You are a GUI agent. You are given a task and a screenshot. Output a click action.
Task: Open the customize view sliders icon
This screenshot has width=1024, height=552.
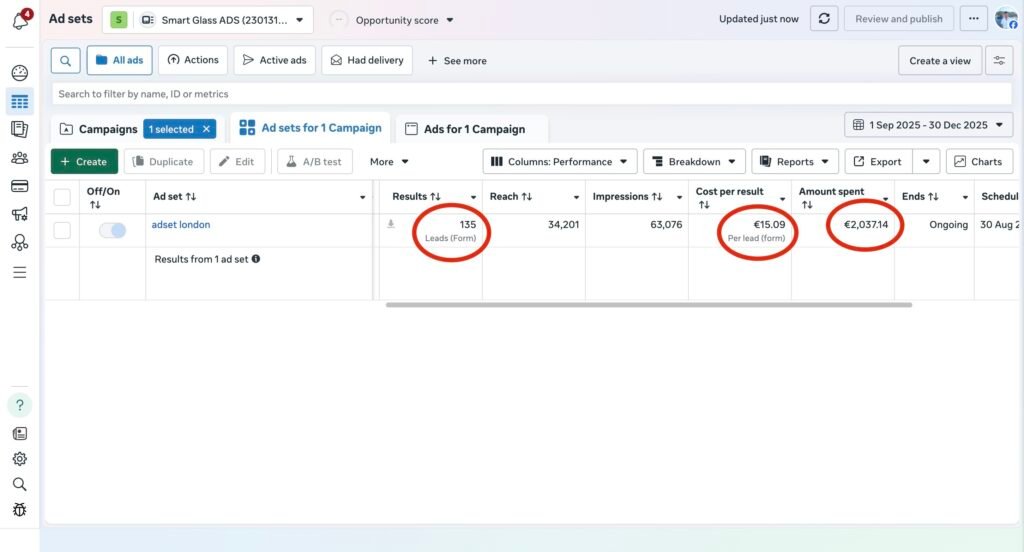point(998,60)
